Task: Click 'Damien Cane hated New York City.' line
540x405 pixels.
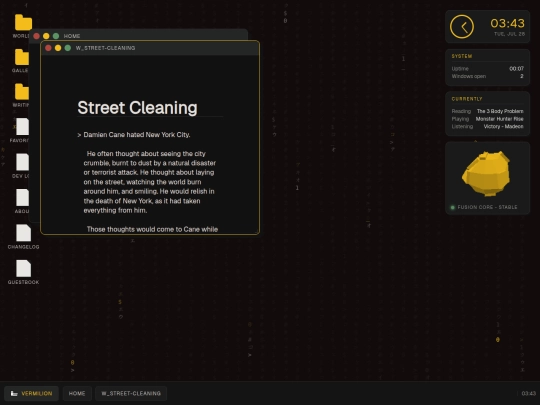Action: 137,135
